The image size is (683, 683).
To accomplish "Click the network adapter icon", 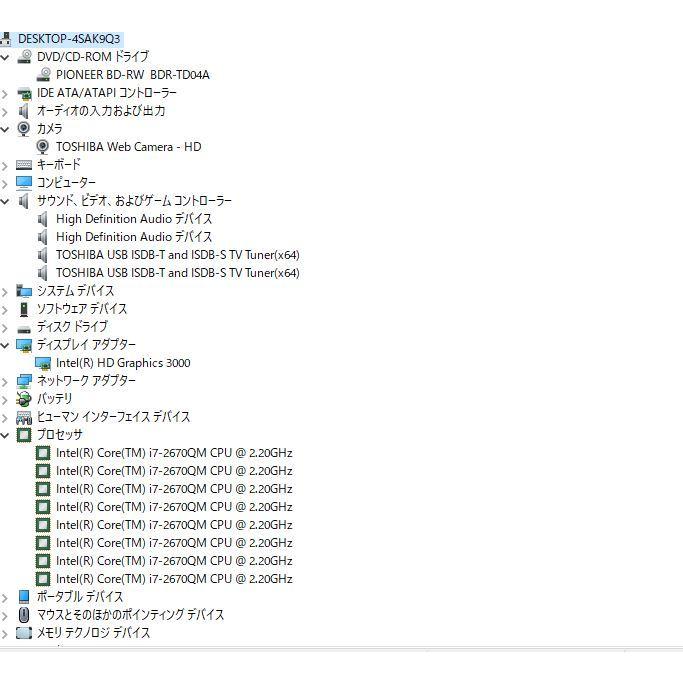I will pyautogui.click(x=24, y=381).
